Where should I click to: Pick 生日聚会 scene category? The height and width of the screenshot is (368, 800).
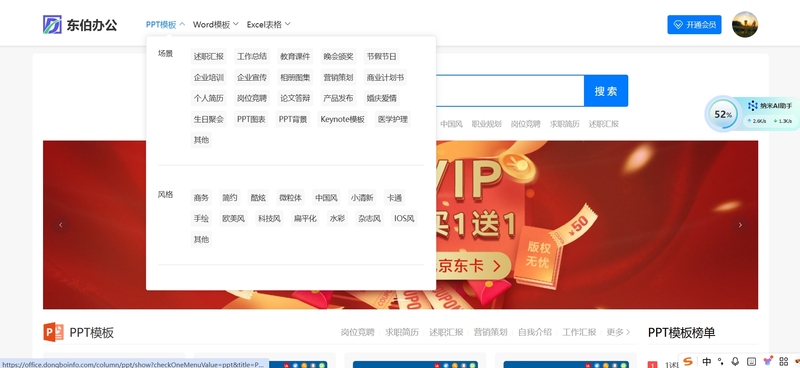[208, 119]
